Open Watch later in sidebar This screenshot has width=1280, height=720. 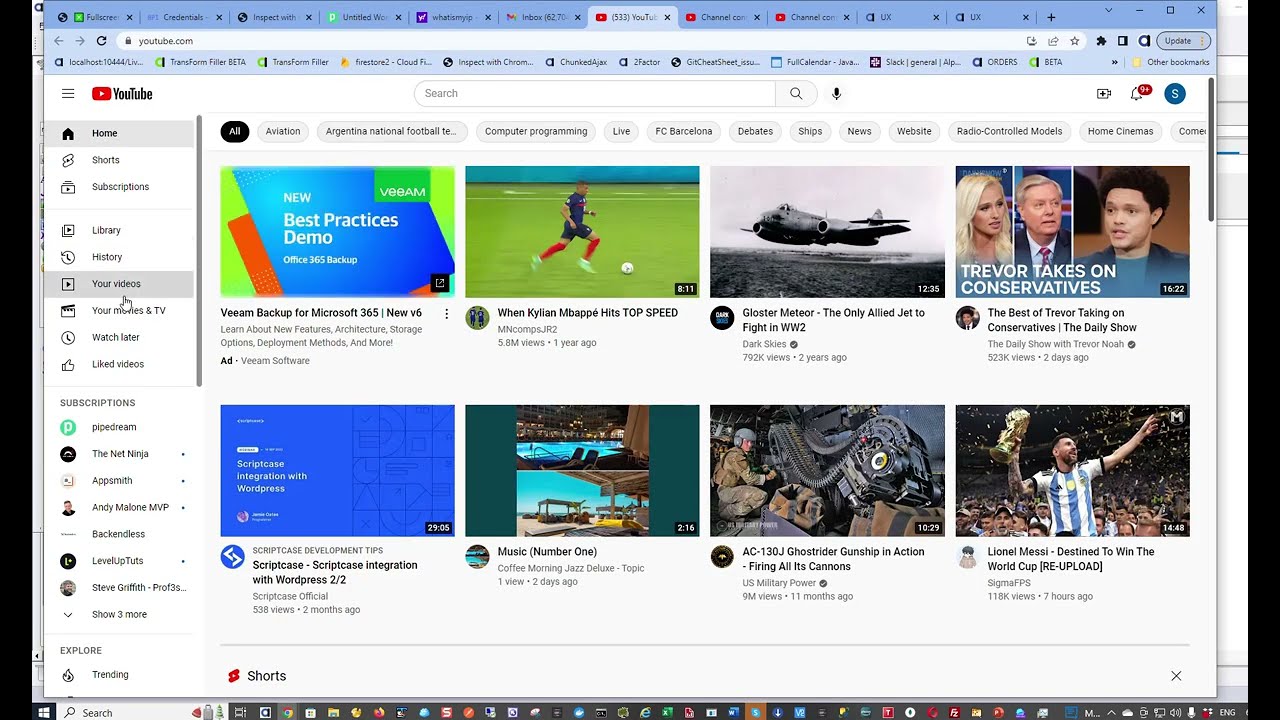pyautogui.click(x=120, y=337)
